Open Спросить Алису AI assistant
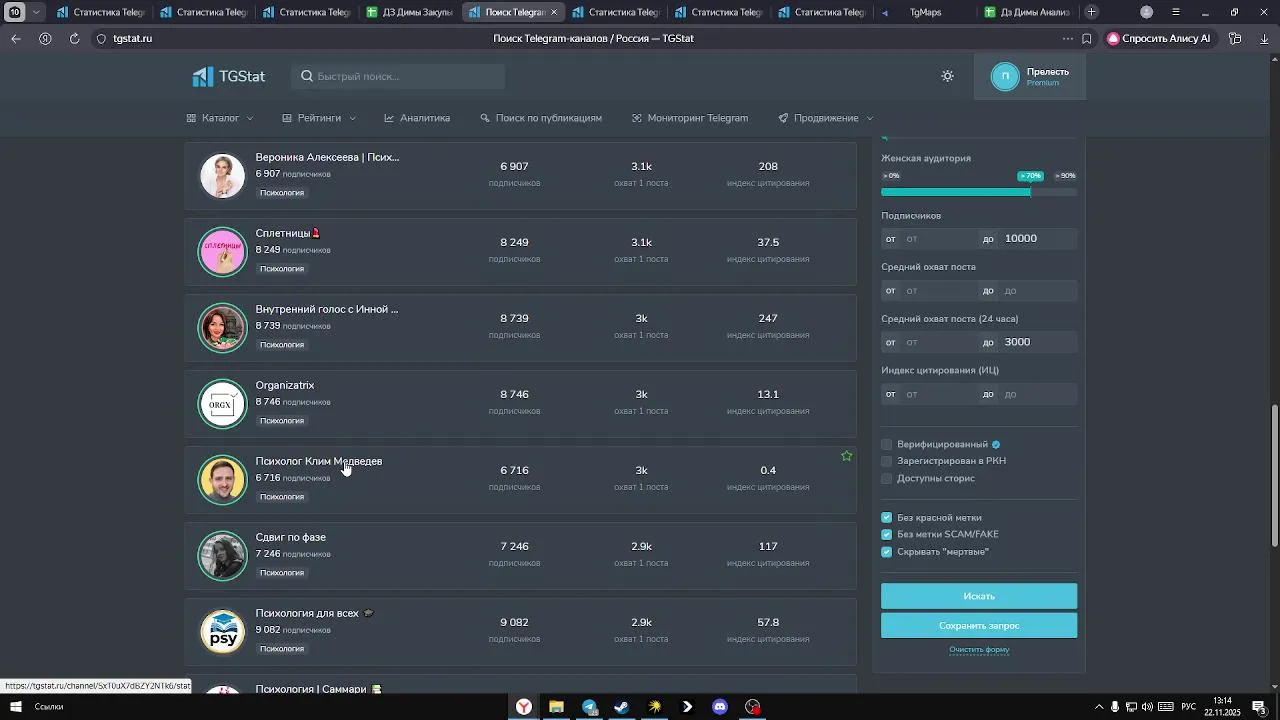Image resolution: width=1280 pixels, height=720 pixels. (1159, 39)
